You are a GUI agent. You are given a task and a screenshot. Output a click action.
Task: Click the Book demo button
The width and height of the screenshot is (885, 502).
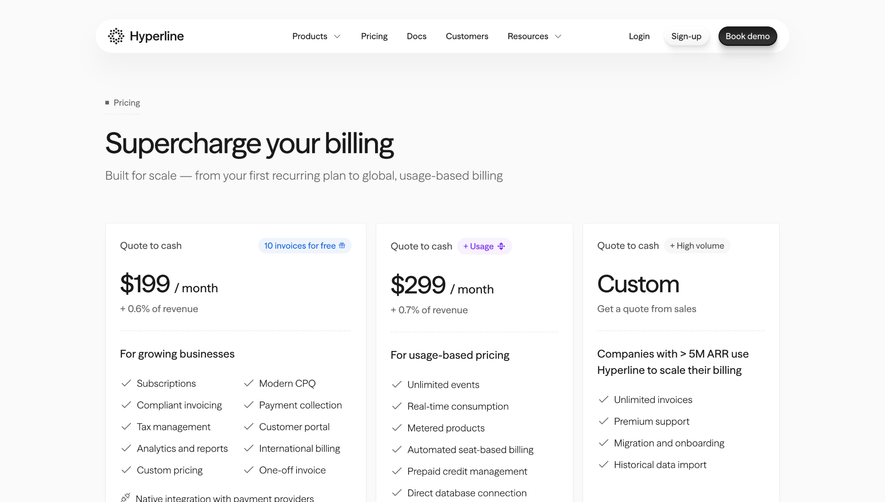point(747,36)
